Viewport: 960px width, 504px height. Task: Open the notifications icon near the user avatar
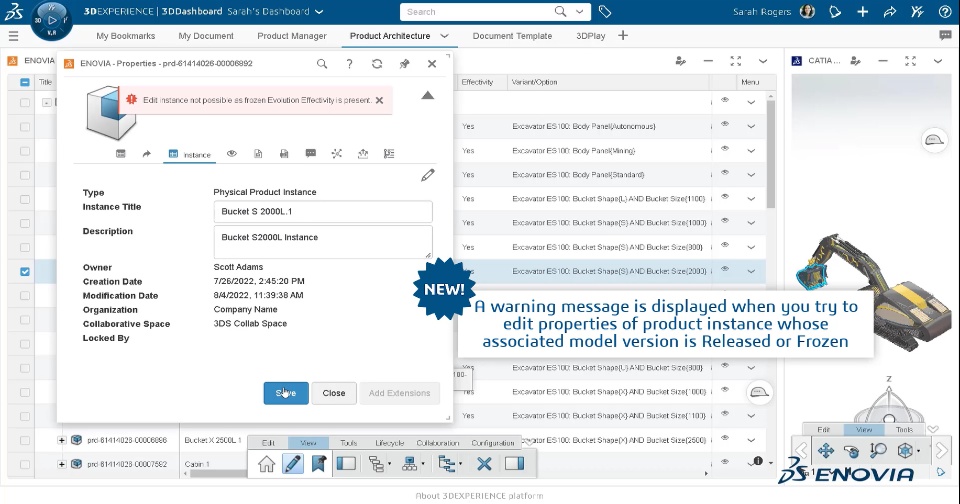tap(835, 12)
